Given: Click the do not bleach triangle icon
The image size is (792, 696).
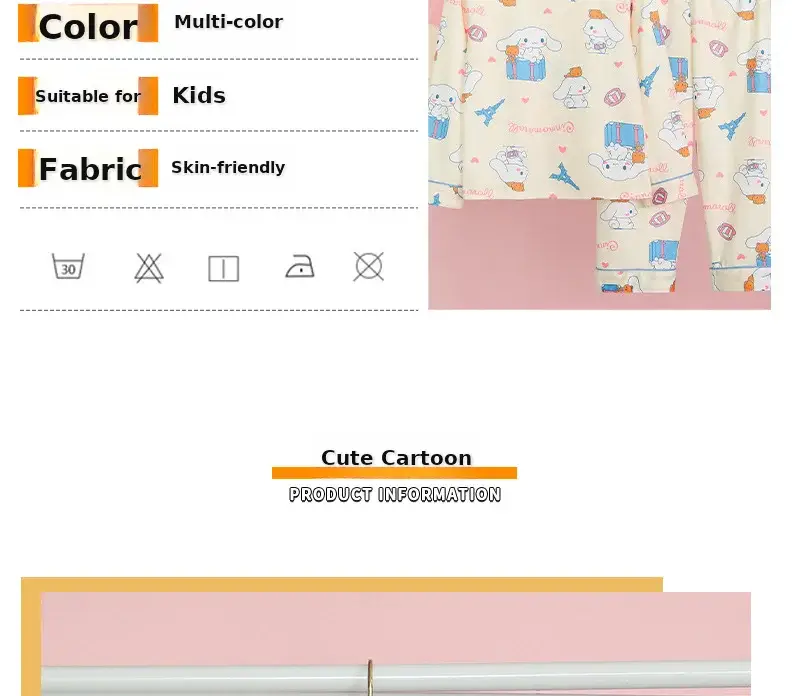Looking at the screenshot, I should (x=149, y=268).
